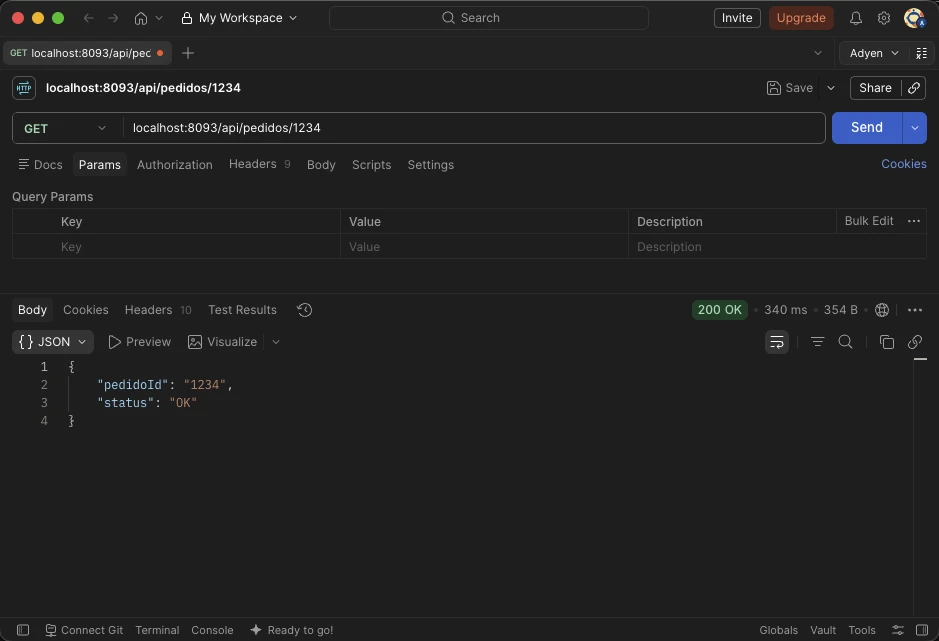Open the response history clock icon

304,310
